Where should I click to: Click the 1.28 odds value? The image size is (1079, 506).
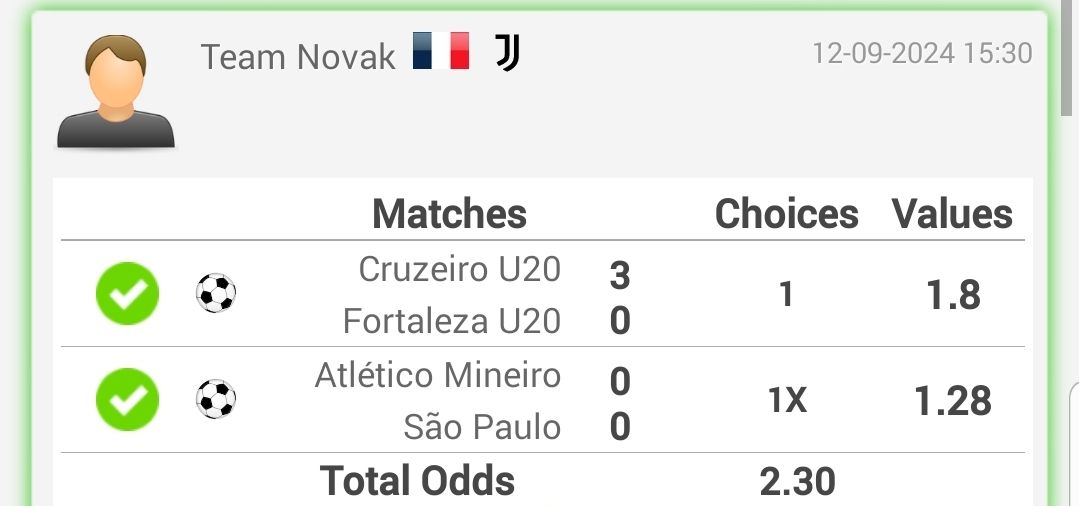point(952,401)
